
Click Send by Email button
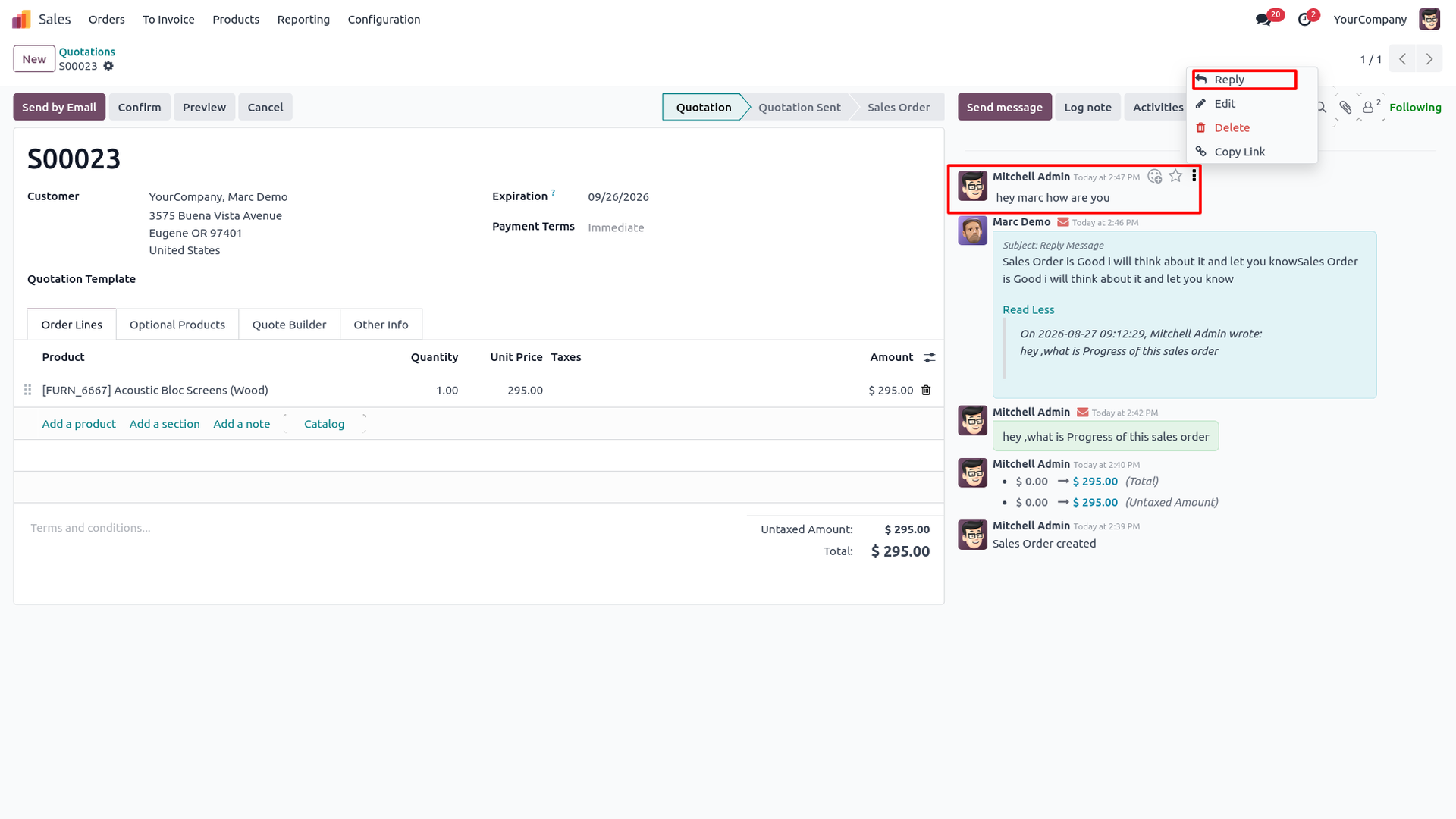click(59, 107)
